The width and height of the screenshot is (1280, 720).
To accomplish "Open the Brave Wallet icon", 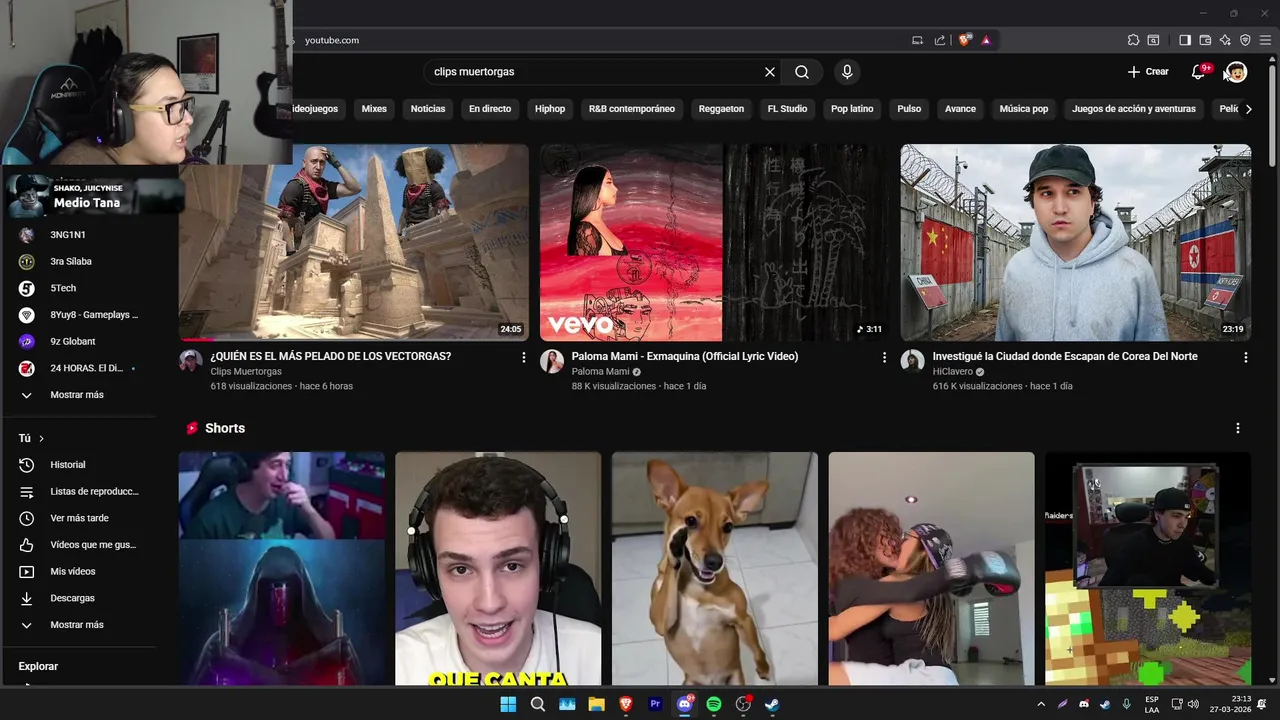I will (x=1205, y=40).
